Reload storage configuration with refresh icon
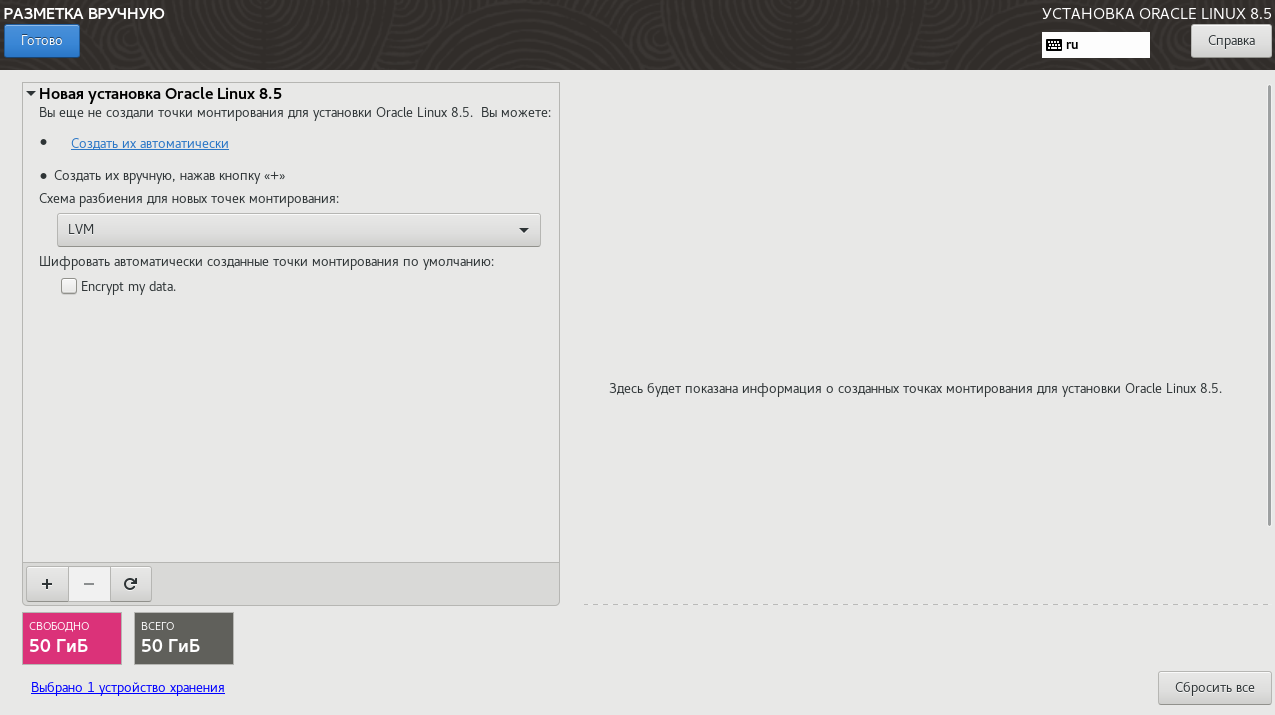 click(130, 584)
